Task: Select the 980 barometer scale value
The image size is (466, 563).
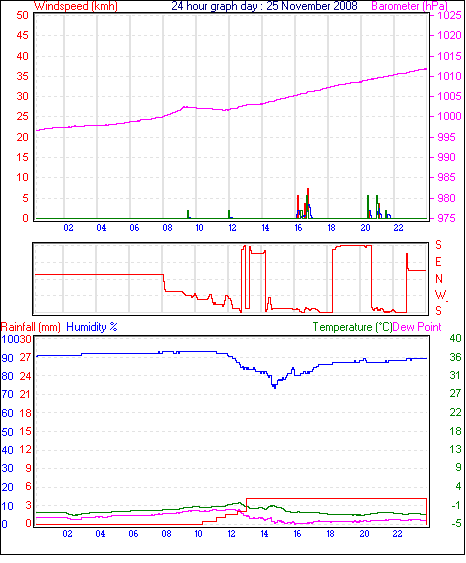Action: (x=446, y=198)
